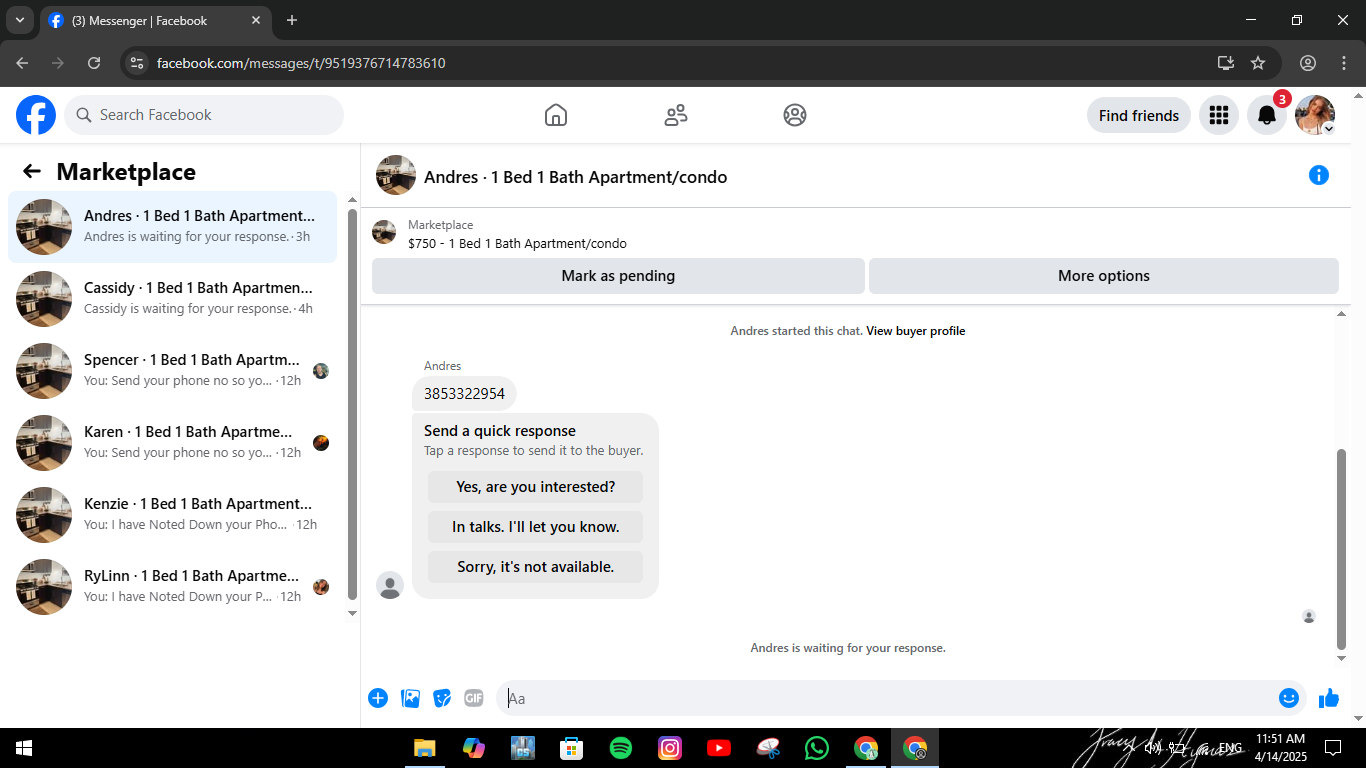Send quick reply 'Yes, are you interested?'
Viewport: 1366px width, 768px height.
[536, 487]
